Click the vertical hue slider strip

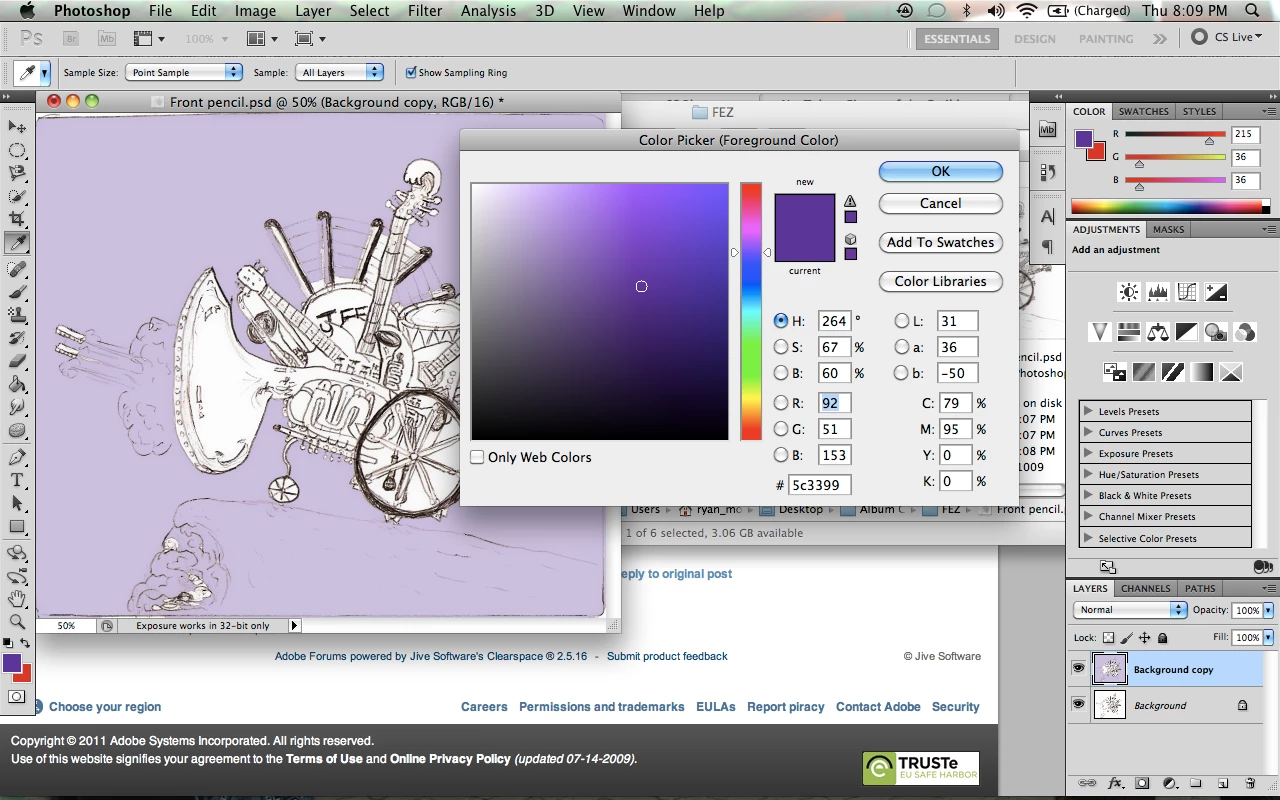751,311
